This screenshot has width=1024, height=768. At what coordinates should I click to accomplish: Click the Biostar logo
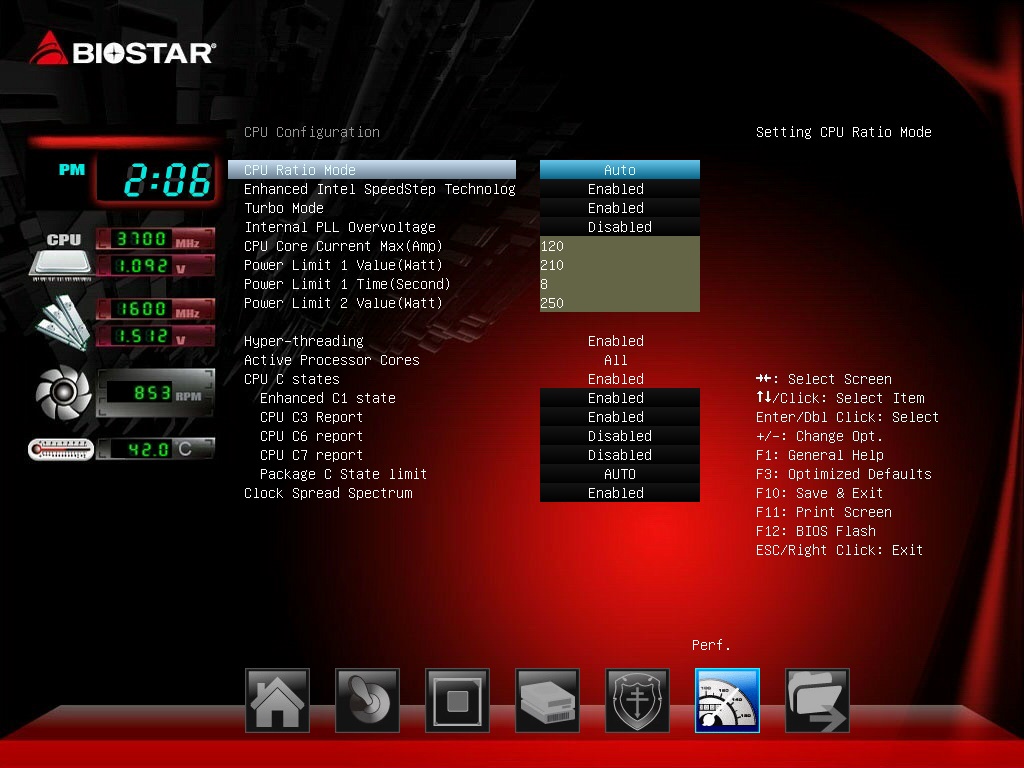[123, 50]
